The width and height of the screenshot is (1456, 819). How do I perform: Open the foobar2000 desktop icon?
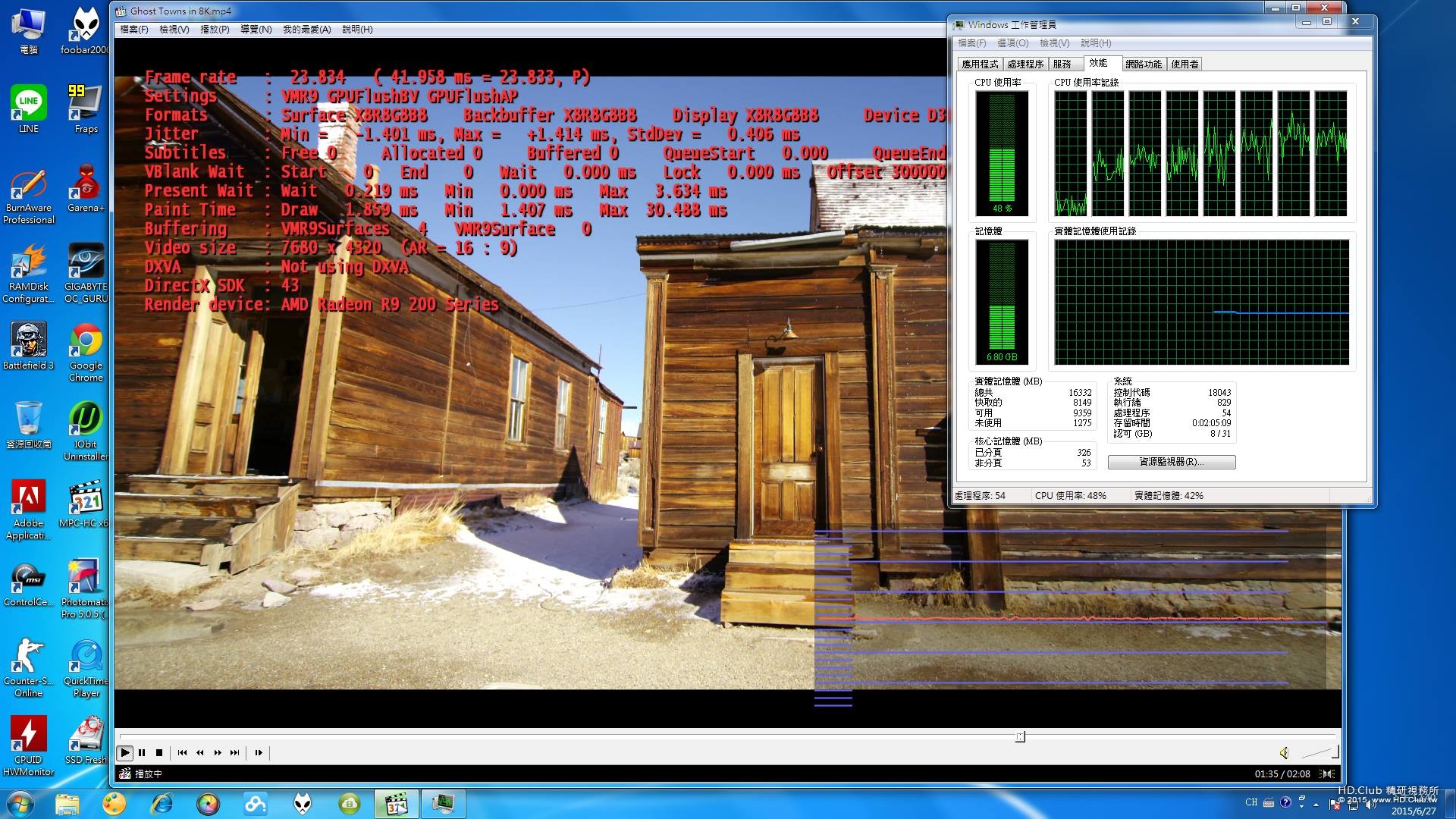point(85,31)
